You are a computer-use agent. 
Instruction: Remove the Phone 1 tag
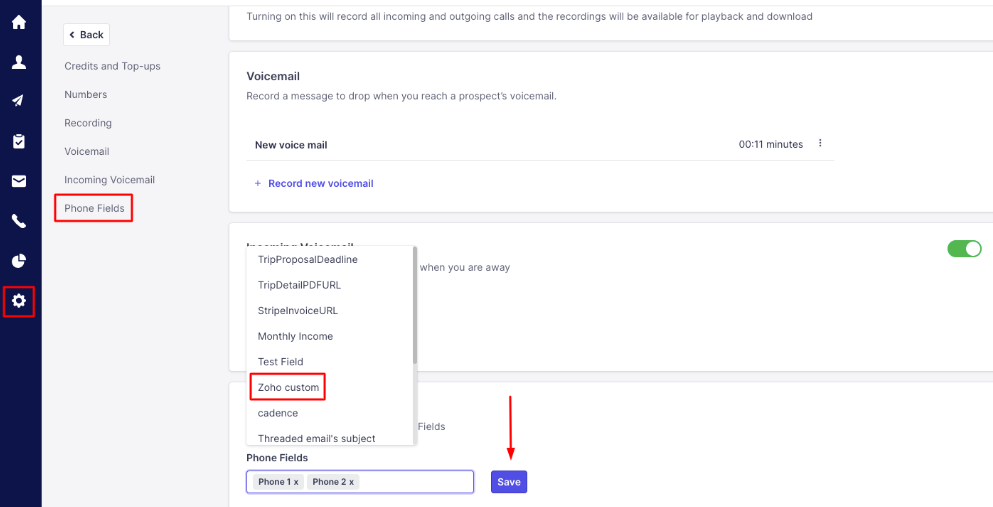pyautogui.click(x=296, y=482)
